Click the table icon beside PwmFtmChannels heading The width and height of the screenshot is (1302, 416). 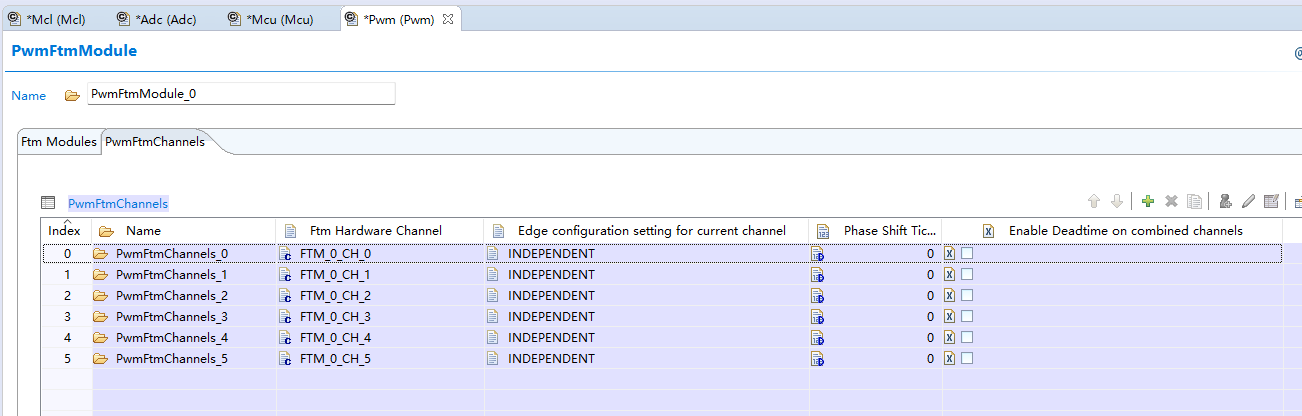48,203
